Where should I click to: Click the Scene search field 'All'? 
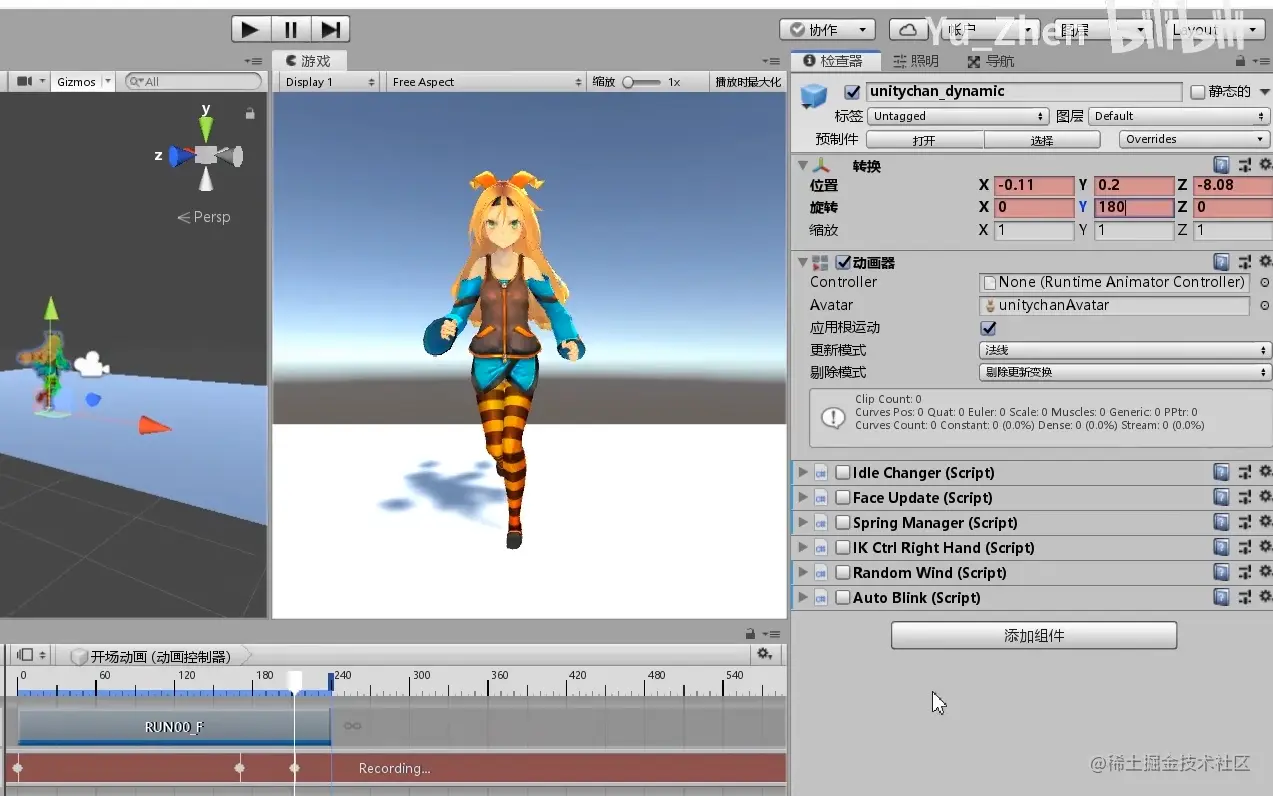click(x=193, y=82)
